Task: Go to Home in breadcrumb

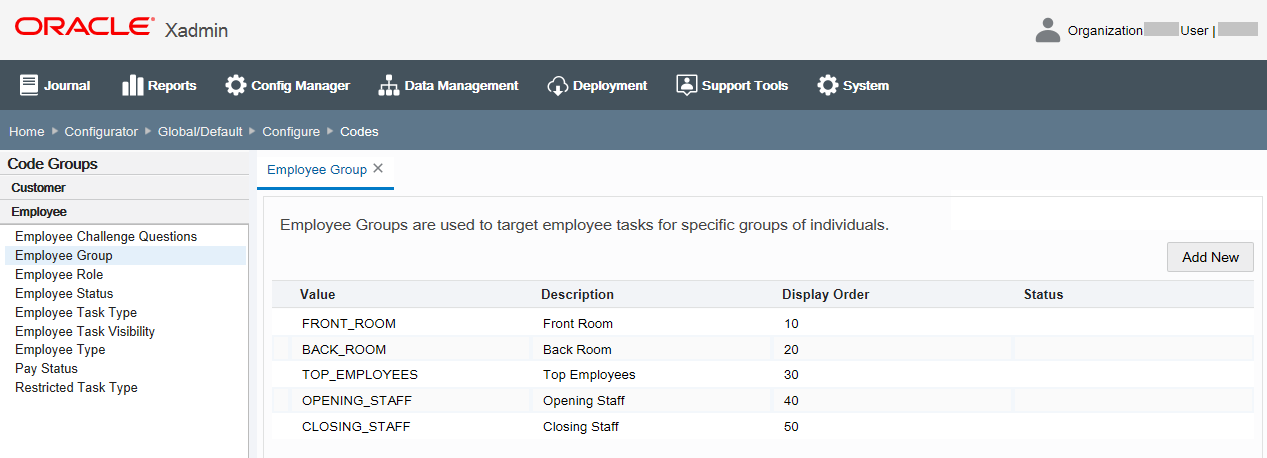Action: (x=27, y=131)
